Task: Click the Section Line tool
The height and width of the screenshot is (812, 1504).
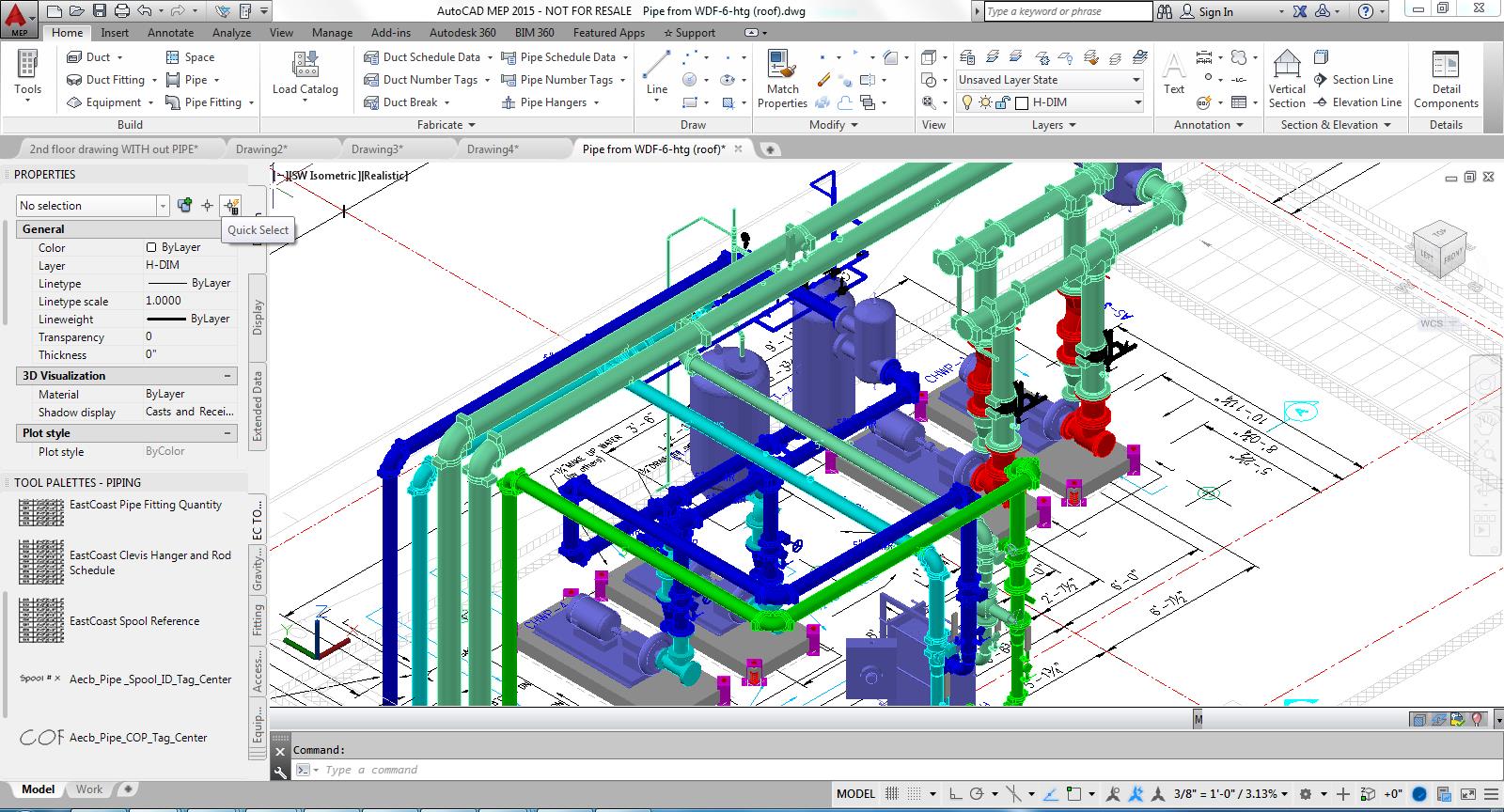Action: (x=1354, y=80)
